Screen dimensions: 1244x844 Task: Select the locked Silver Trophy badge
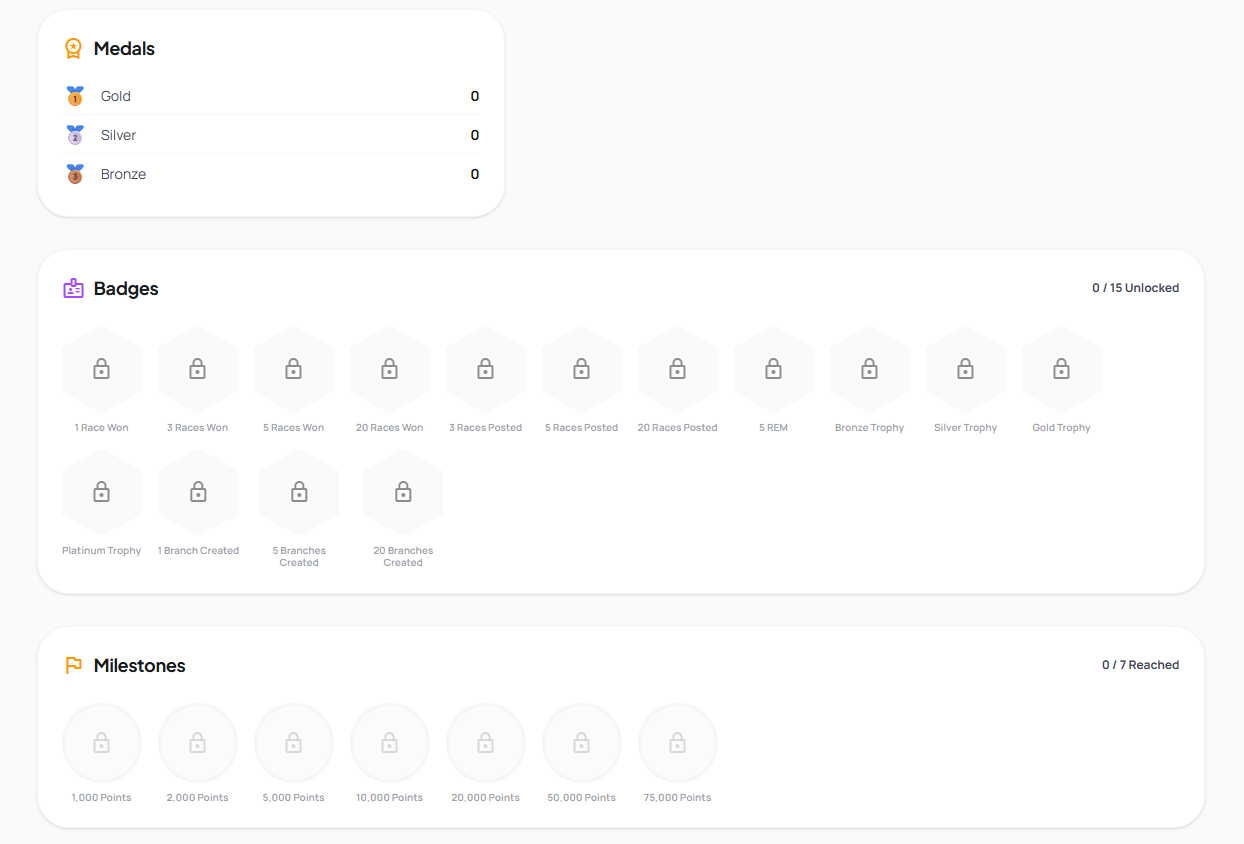click(x=966, y=370)
